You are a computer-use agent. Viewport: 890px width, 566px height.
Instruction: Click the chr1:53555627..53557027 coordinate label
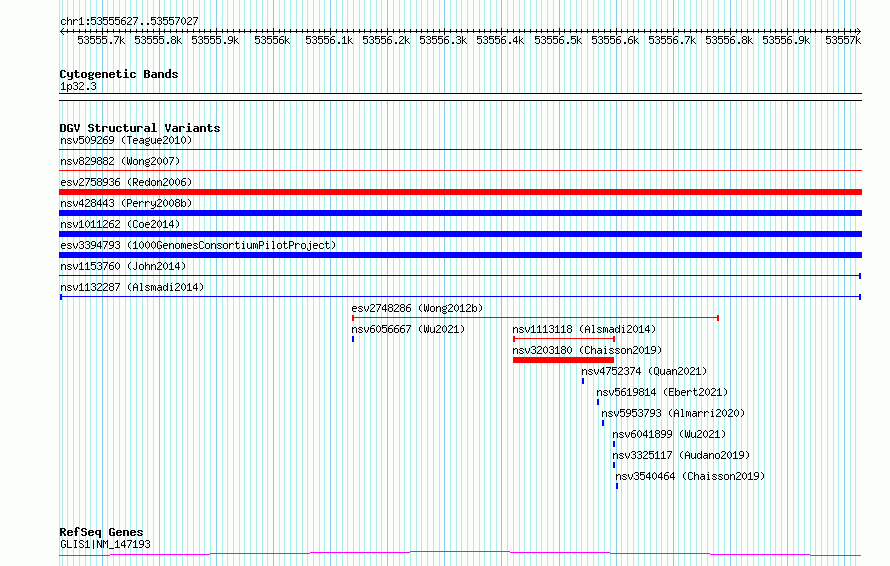click(129, 22)
